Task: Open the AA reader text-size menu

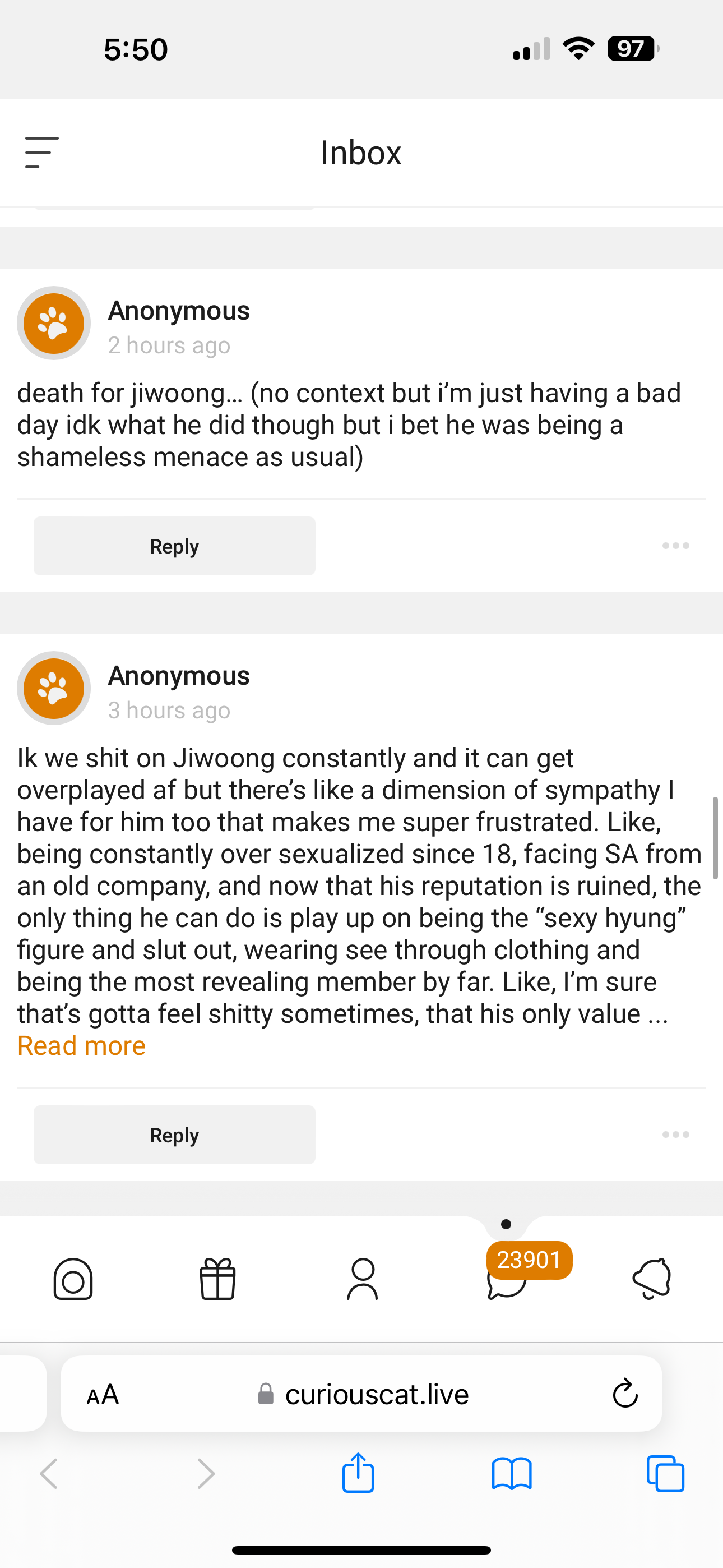Action: click(x=103, y=1394)
